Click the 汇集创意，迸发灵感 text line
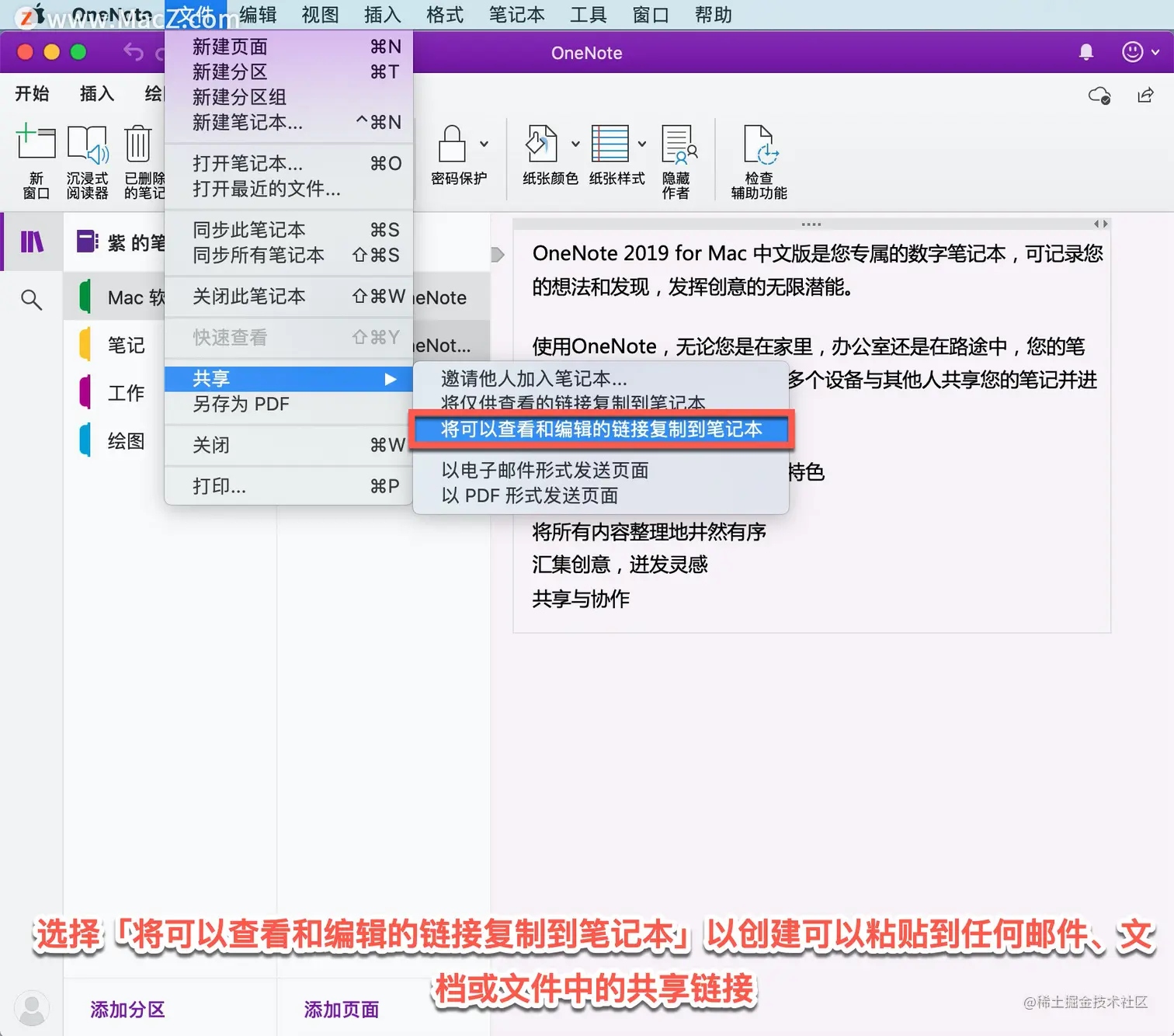This screenshot has width=1174, height=1036. coord(620,565)
